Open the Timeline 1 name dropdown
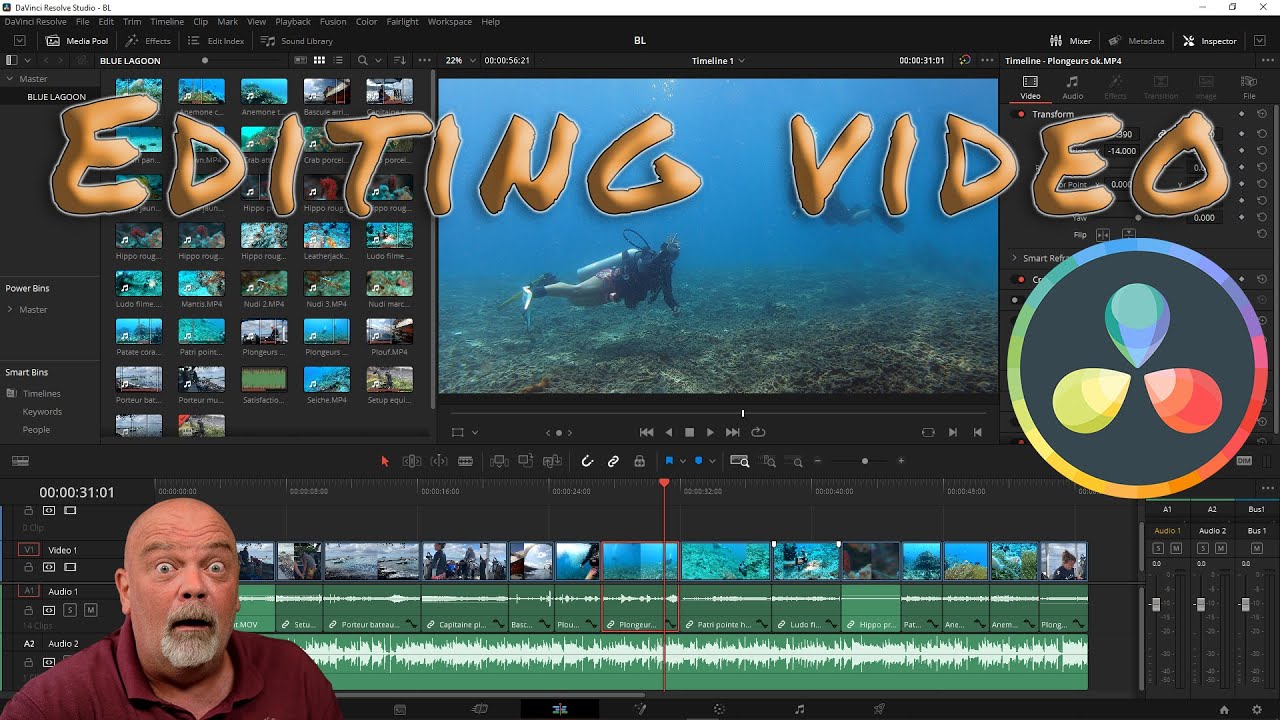 (718, 60)
